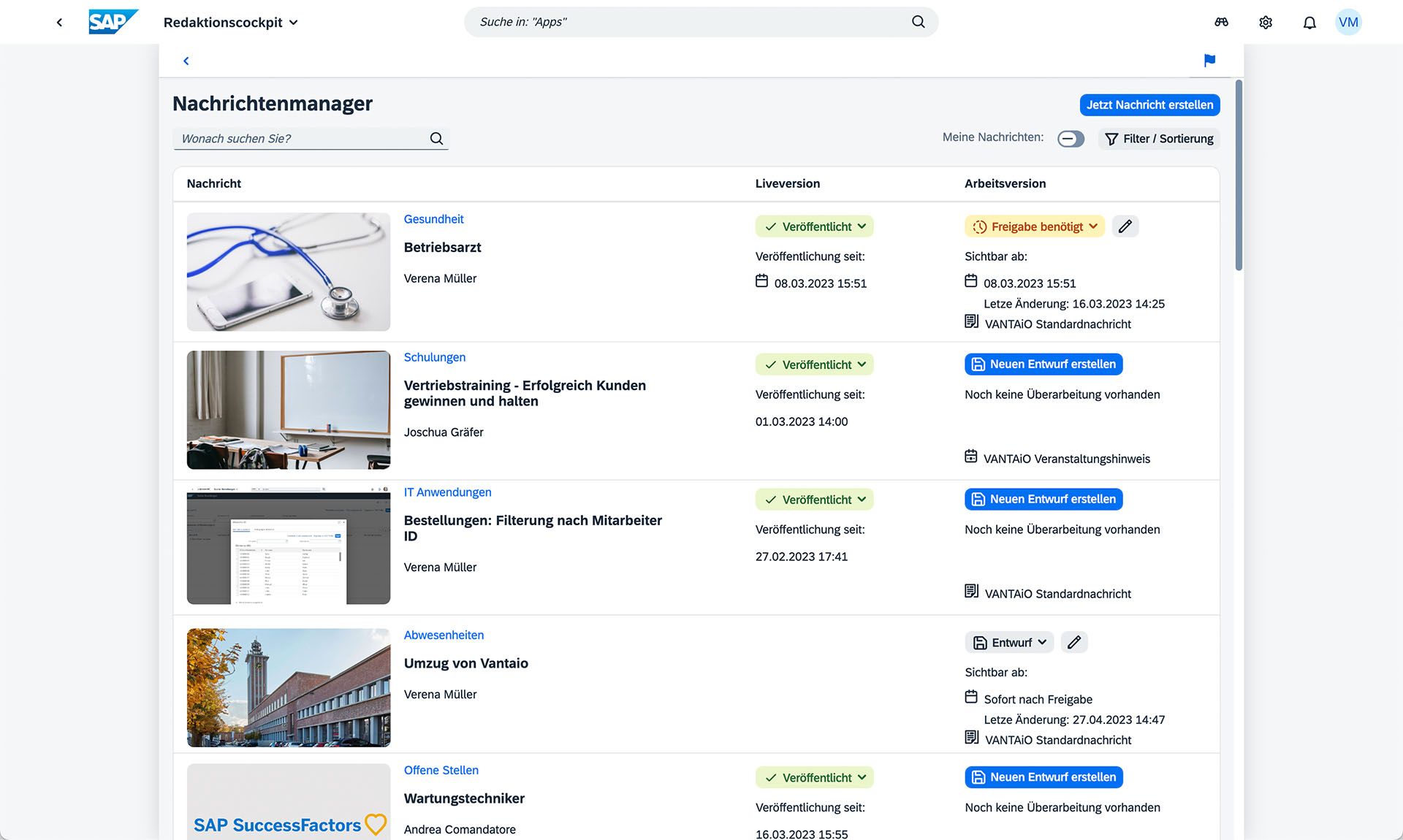Select the Schulungen category link
This screenshot has width=1403, height=840.
(434, 357)
